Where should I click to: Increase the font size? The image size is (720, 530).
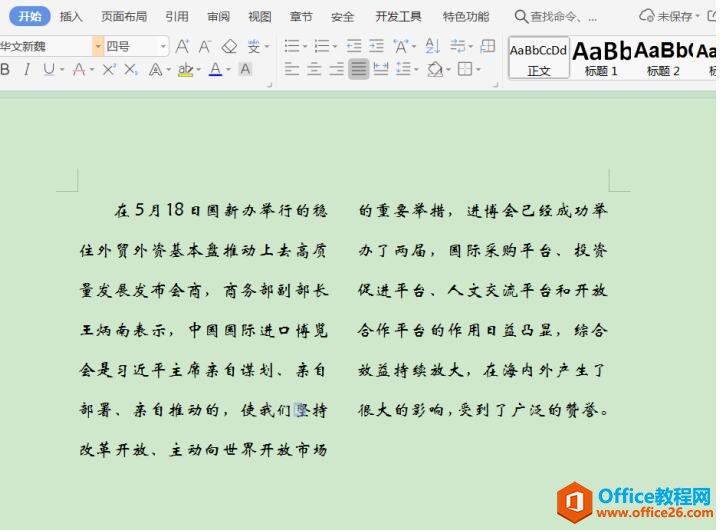(x=182, y=46)
